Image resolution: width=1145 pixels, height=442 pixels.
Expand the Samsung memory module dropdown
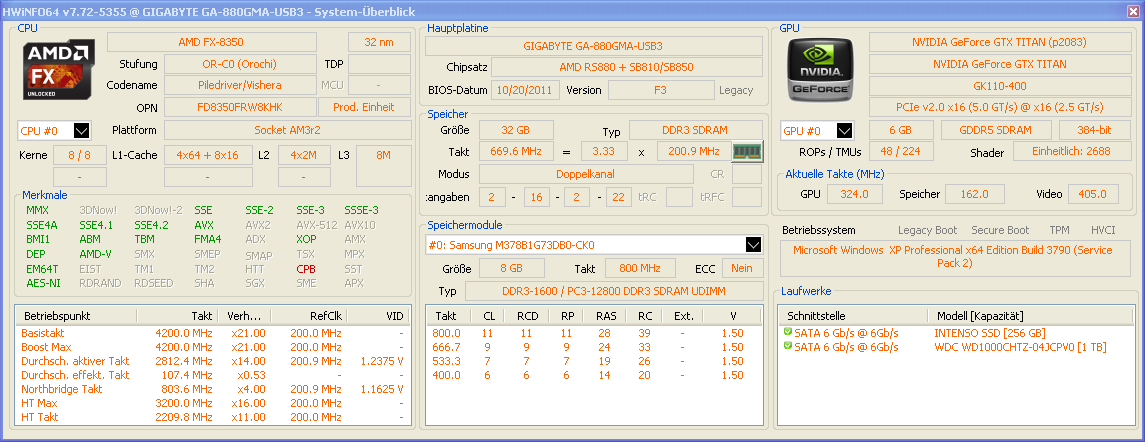click(753, 245)
